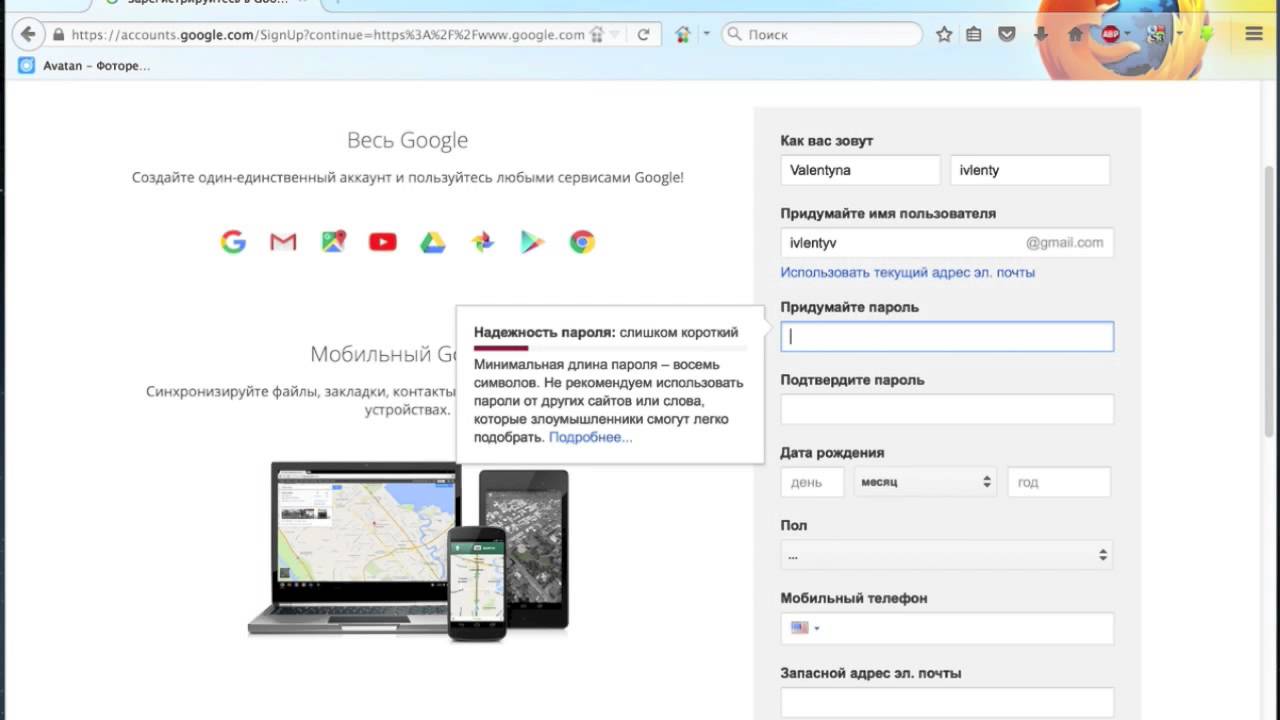Screen dimensions: 1280x720
Task: Click the Подтвердите пароль field
Action: point(947,409)
